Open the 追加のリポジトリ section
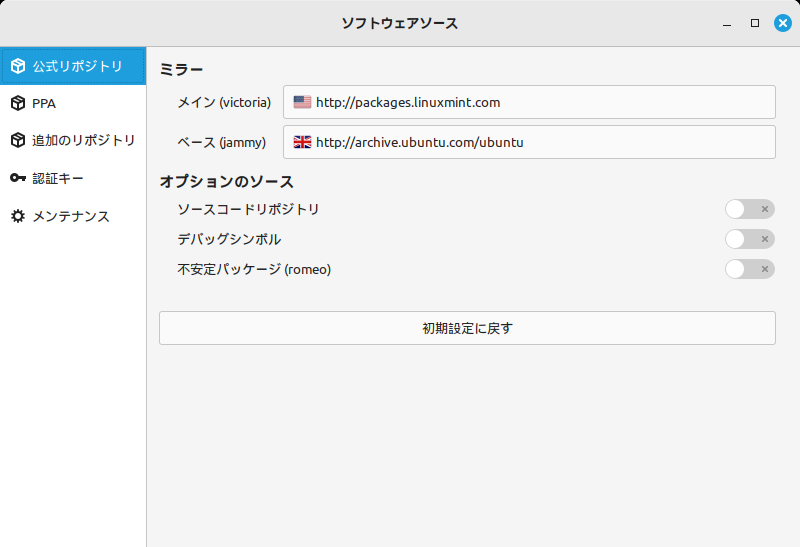The height and width of the screenshot is (547, 800). coord(73,140)
